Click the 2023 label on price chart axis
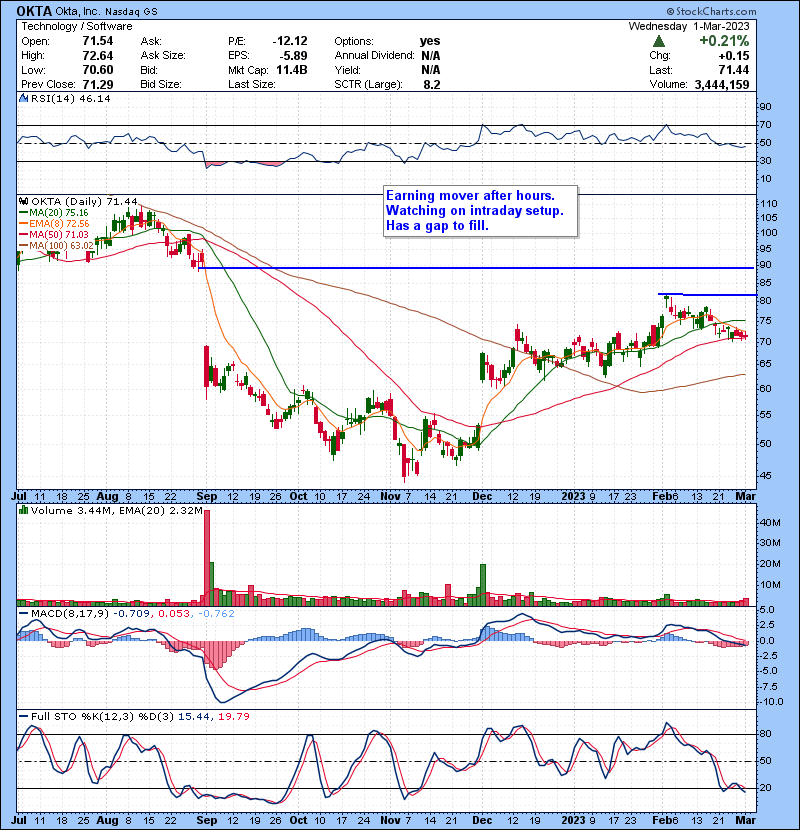The image size is (800, 830). click(x=573, y=497)
